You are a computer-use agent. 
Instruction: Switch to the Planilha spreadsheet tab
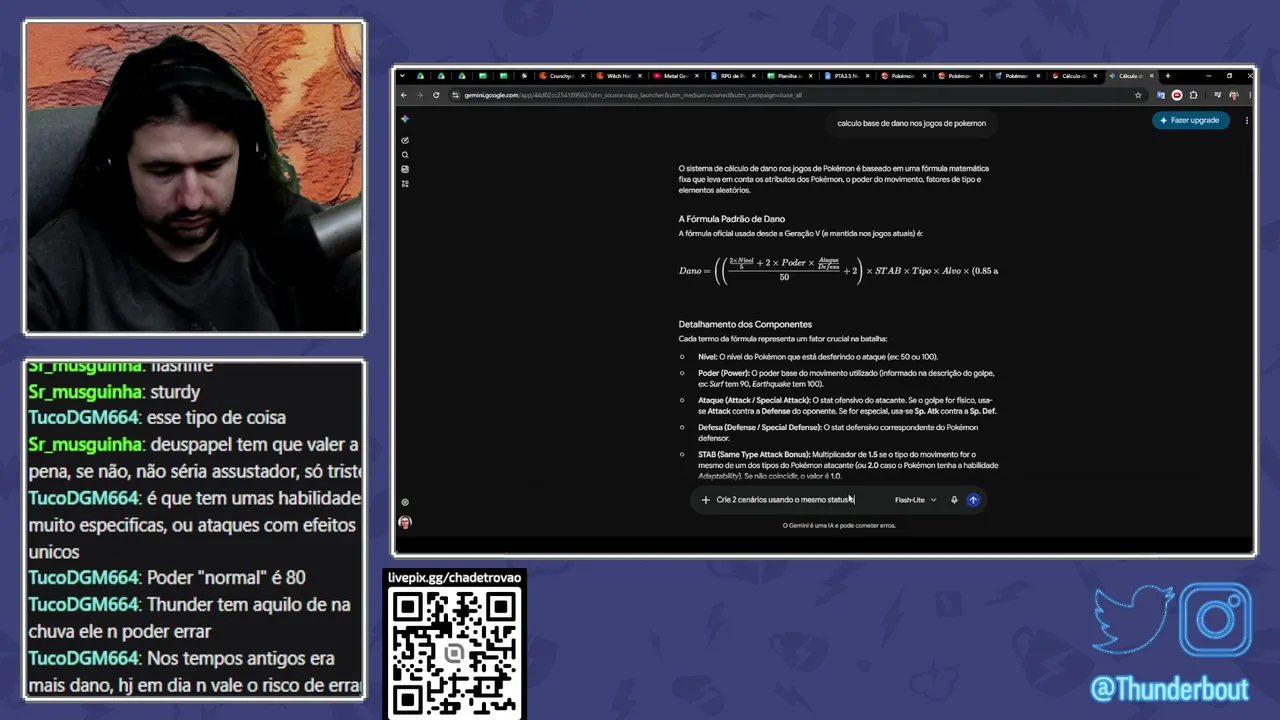click(792, 76)
